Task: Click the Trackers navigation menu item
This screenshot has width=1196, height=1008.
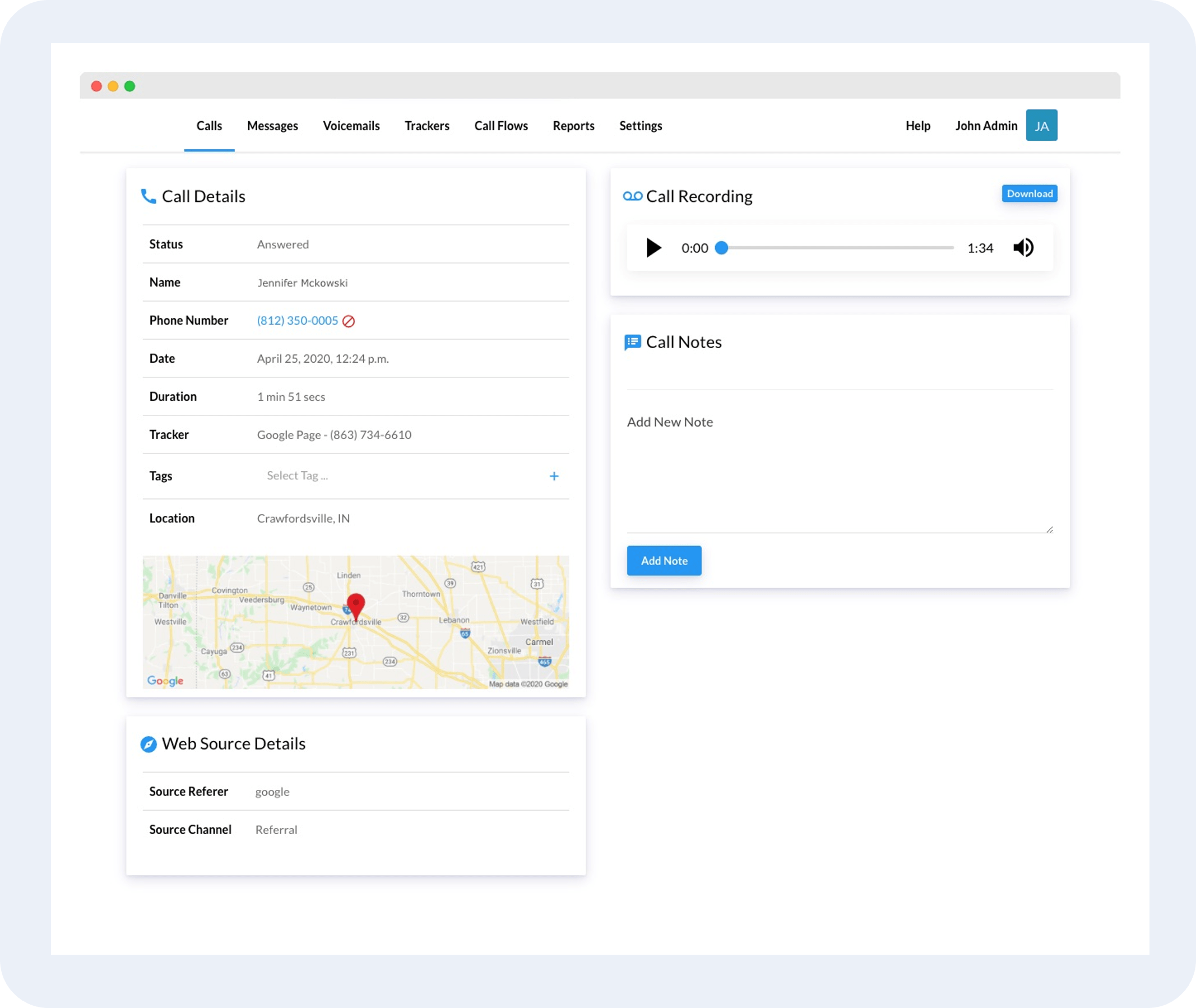Action: pos(425,125)
